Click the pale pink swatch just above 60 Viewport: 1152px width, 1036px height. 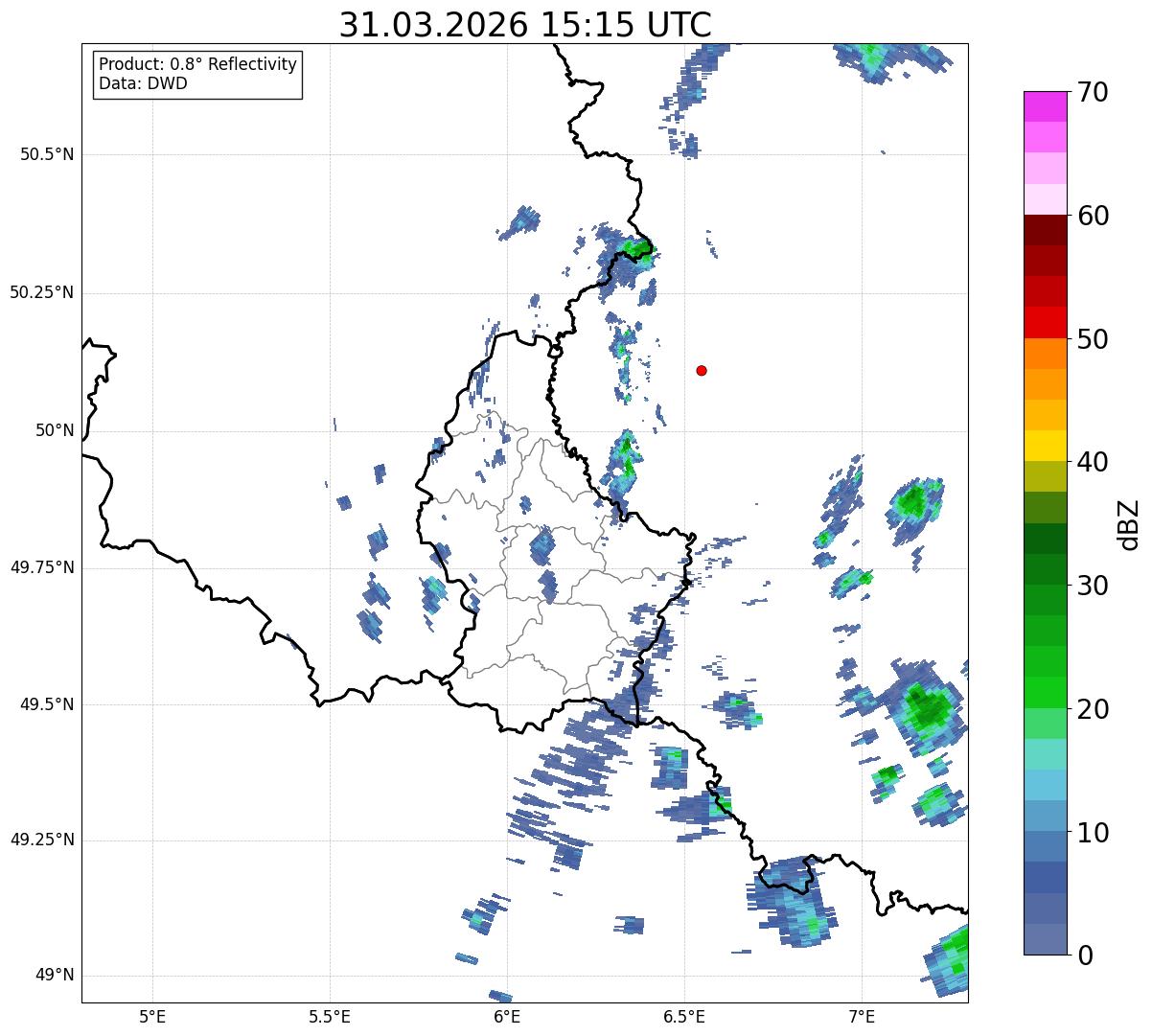point(1045,199)
